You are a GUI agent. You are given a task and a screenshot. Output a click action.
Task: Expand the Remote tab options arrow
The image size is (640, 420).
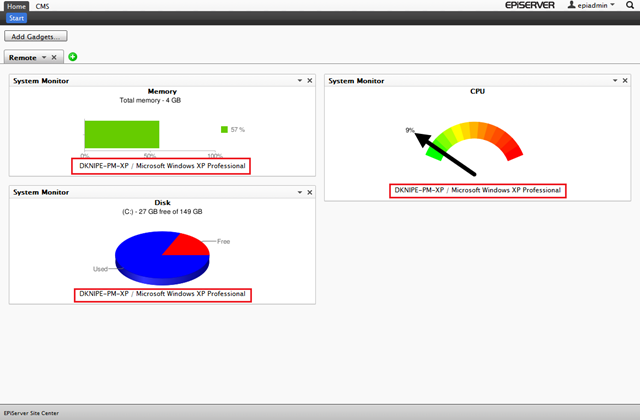pos(44,57)
